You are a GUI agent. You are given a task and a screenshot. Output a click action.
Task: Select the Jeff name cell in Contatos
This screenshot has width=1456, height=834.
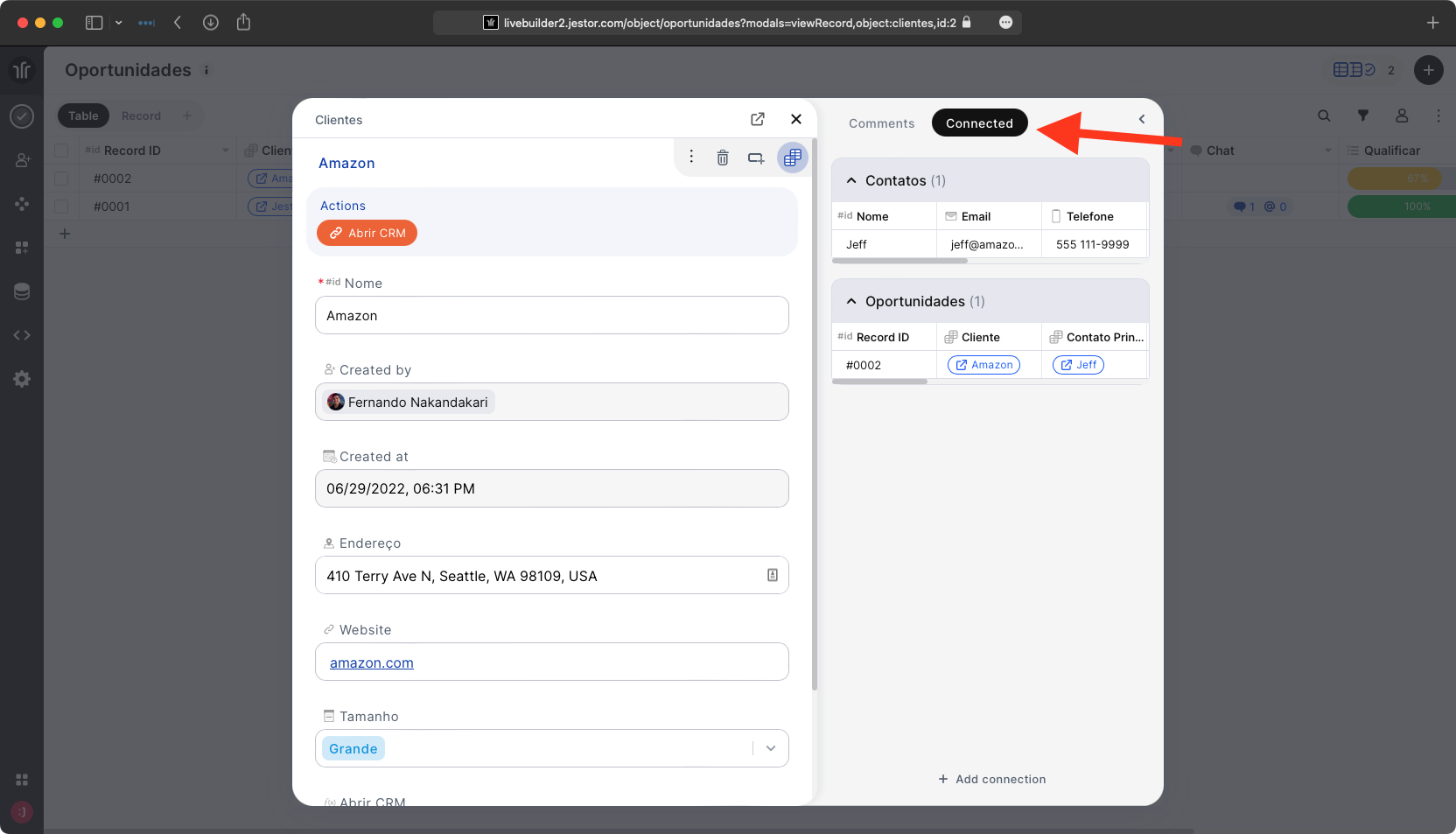884,244
